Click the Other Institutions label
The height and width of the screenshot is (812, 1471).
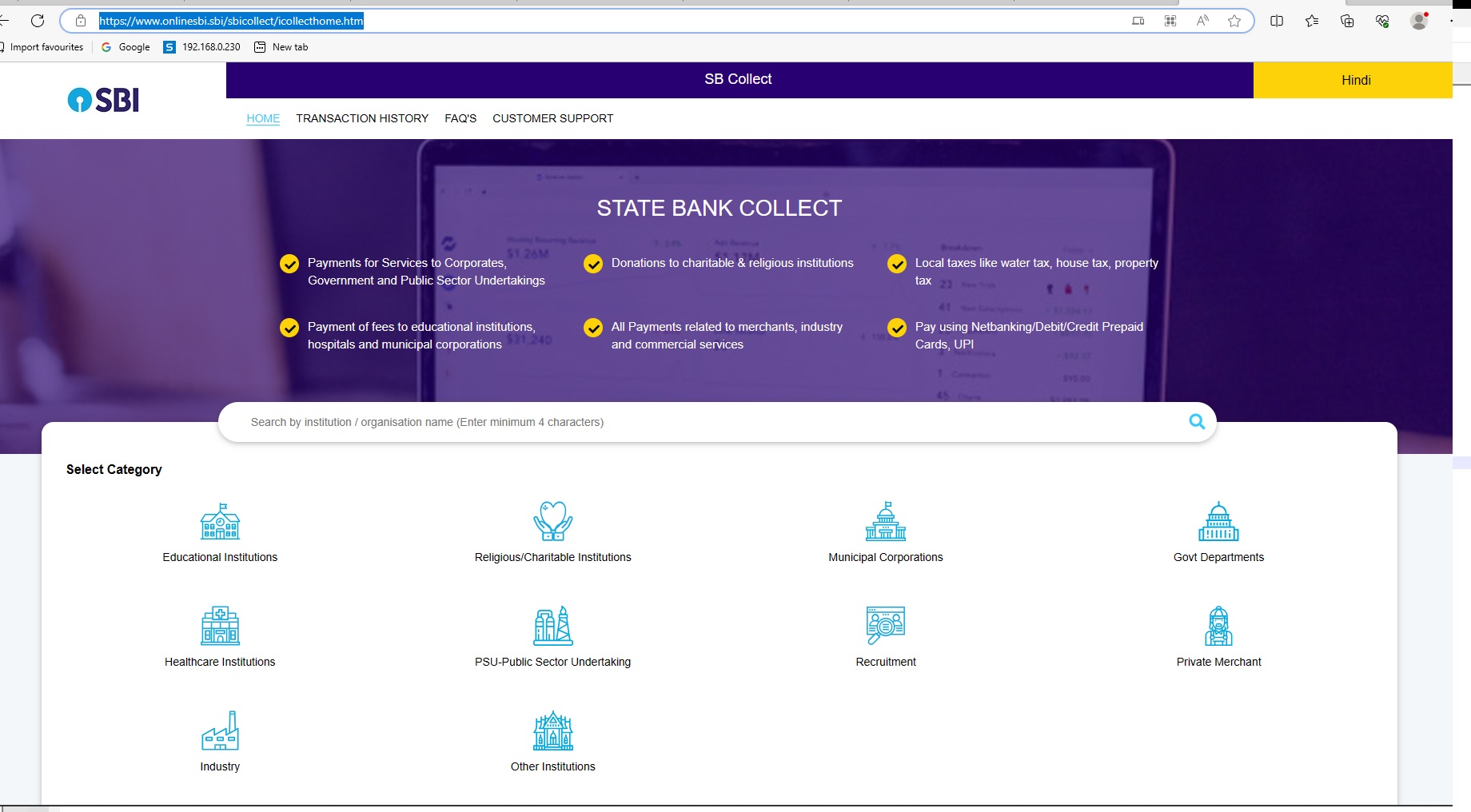553,766
